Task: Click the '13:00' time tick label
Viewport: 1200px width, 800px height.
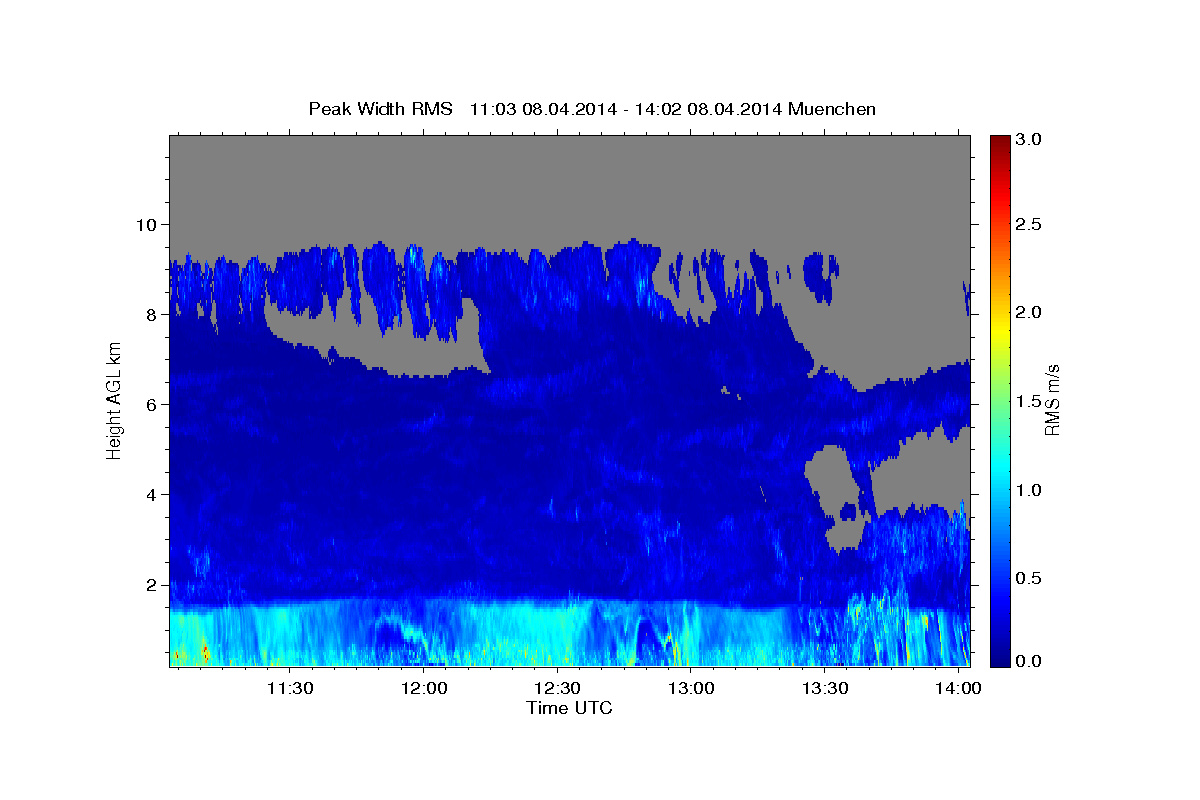Action: 691,690
